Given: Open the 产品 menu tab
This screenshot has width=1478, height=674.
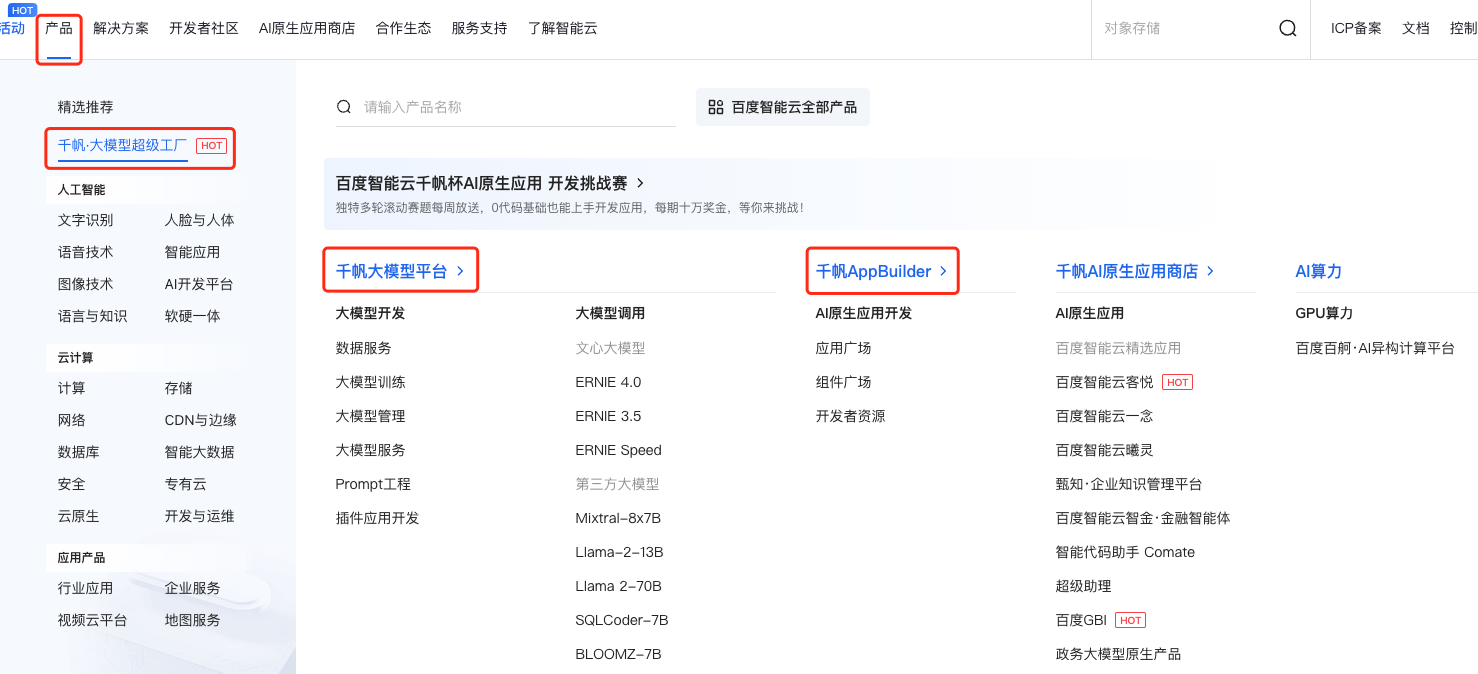Looking at the screenshot, I should (59, 28).
